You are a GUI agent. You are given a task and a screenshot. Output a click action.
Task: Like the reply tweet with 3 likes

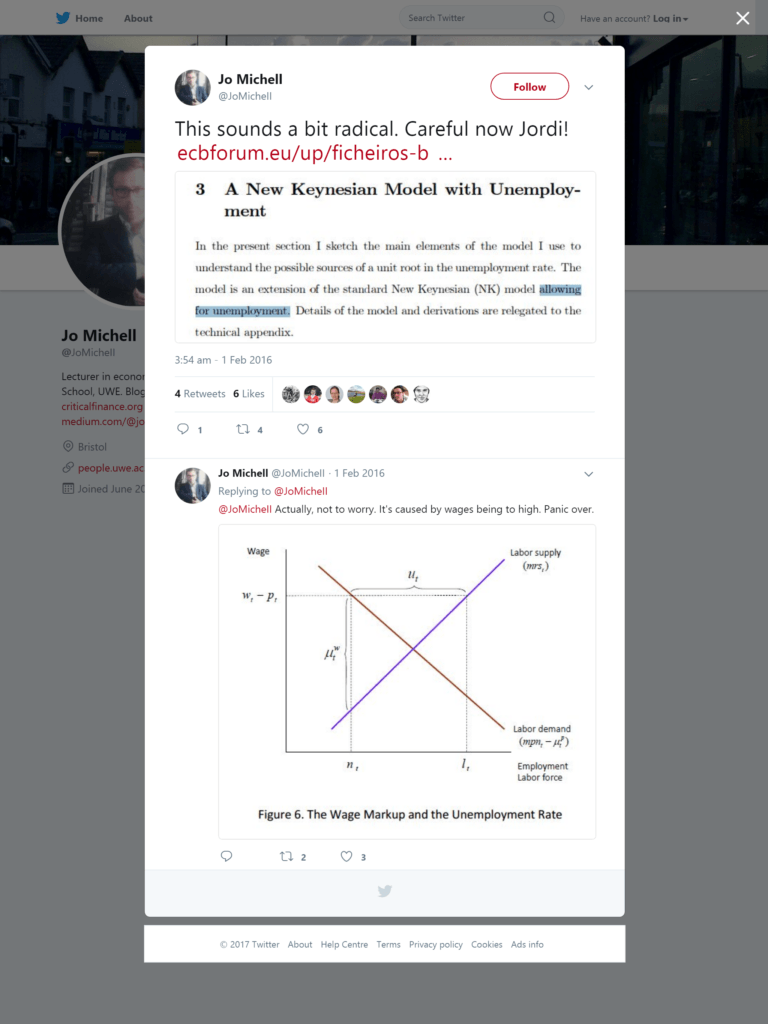point(347,856)
